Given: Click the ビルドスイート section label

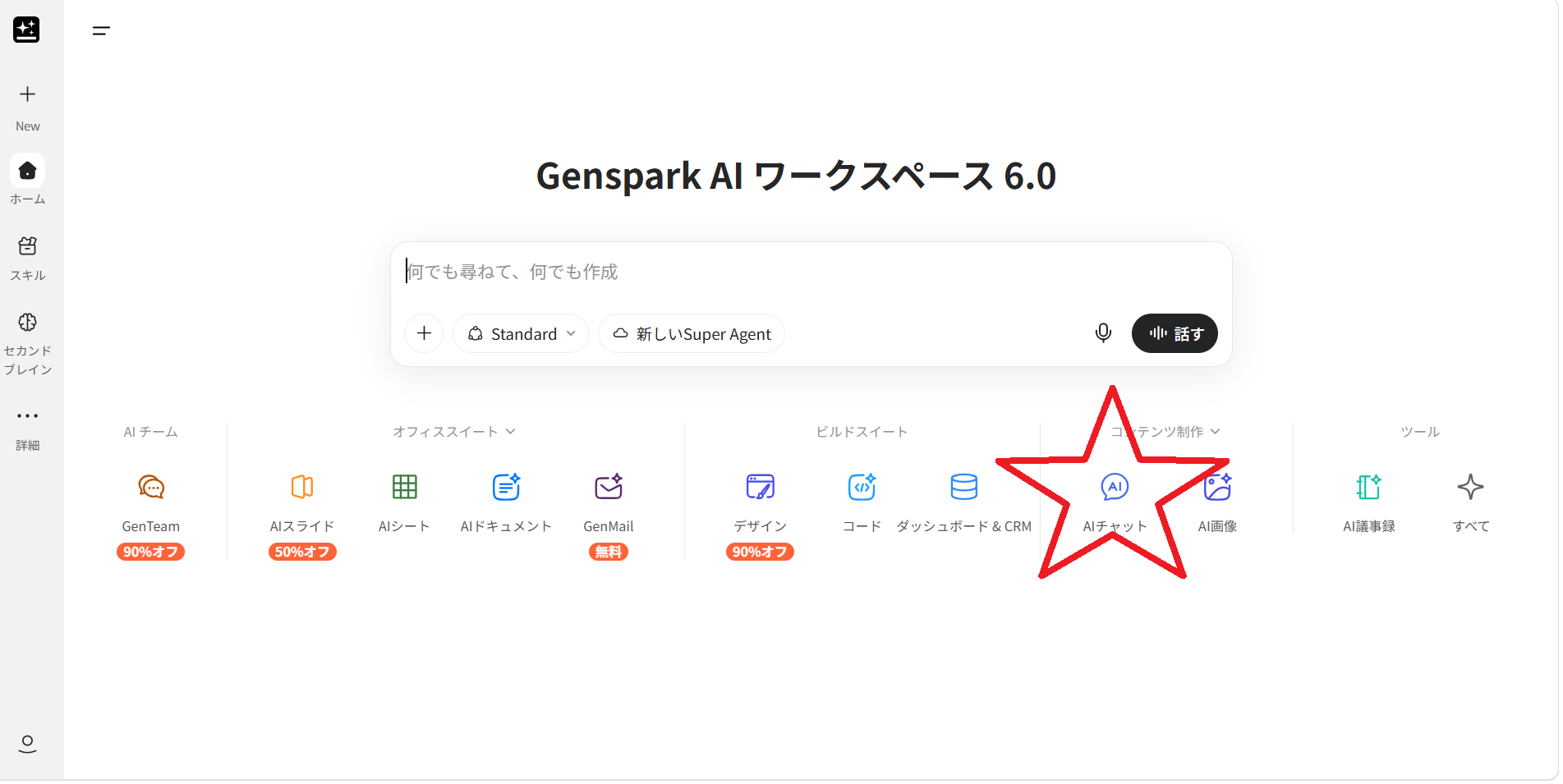Looking at the screenshot, I should click(862, 432).
